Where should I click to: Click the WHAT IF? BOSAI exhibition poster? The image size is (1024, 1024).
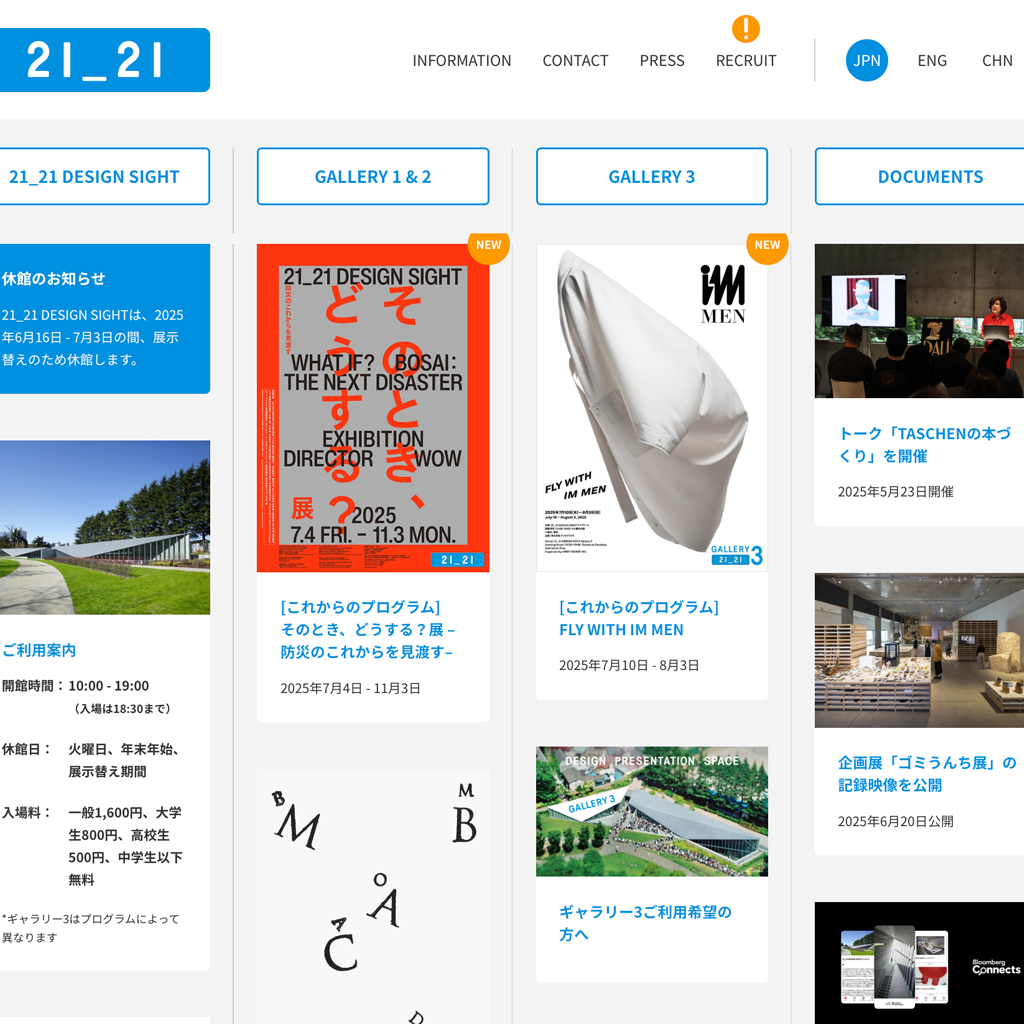pyautogui.click(x=373, y=408)
